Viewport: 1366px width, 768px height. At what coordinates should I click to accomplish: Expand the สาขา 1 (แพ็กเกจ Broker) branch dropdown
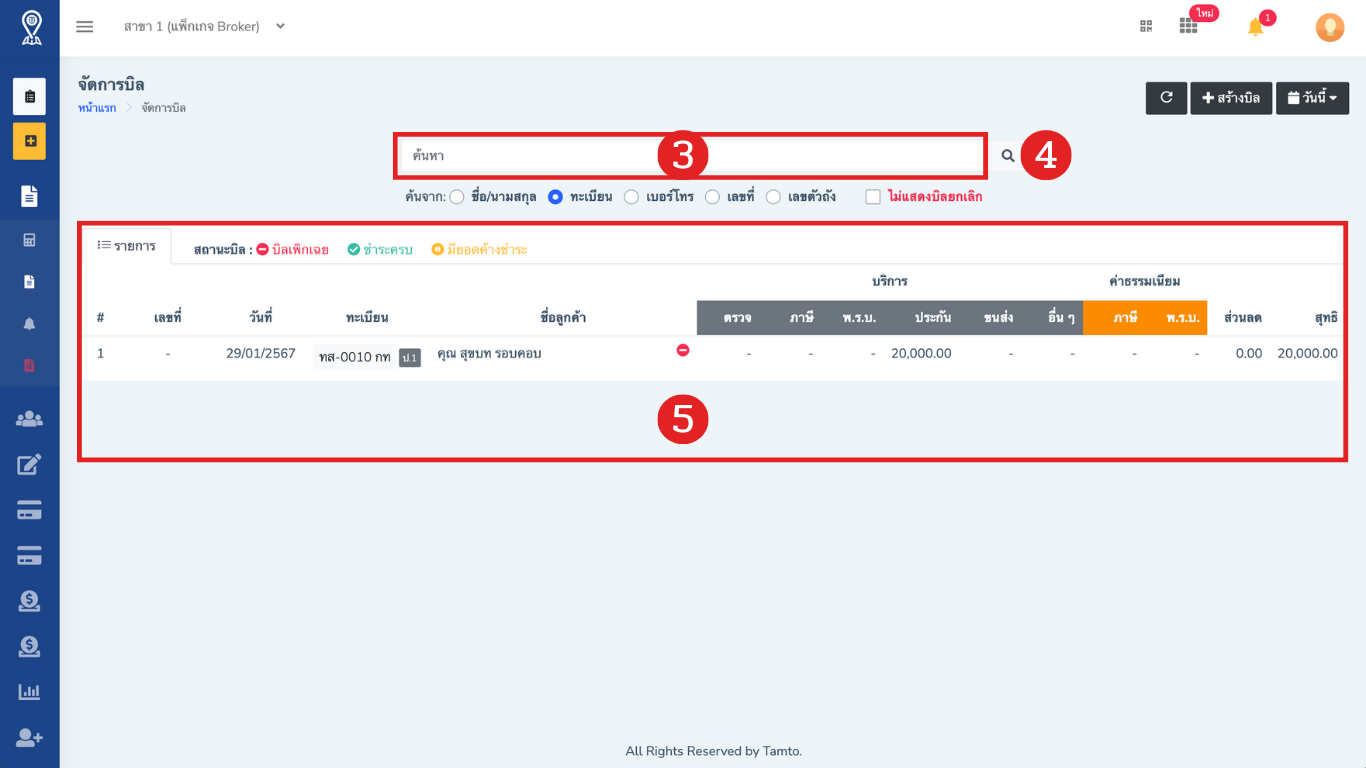coord(204,27)
